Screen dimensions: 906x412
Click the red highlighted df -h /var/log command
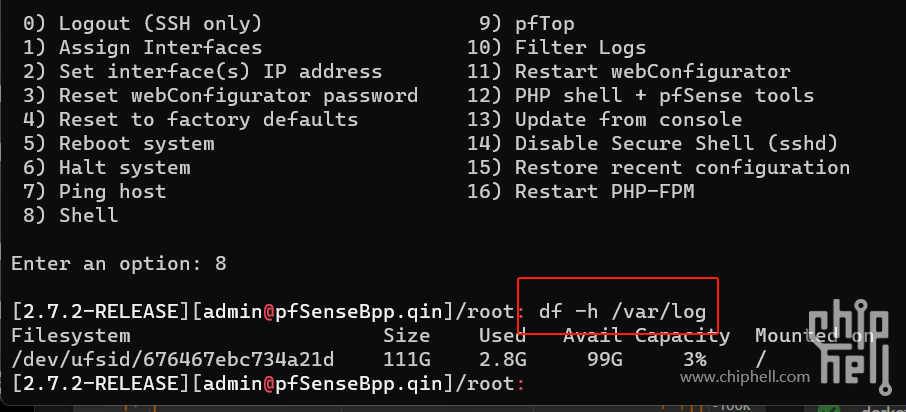click(x=622, y=312)
